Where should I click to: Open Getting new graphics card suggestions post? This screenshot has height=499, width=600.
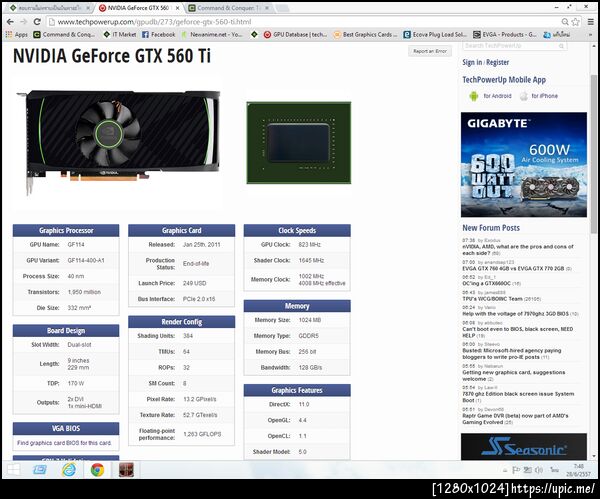514,375
